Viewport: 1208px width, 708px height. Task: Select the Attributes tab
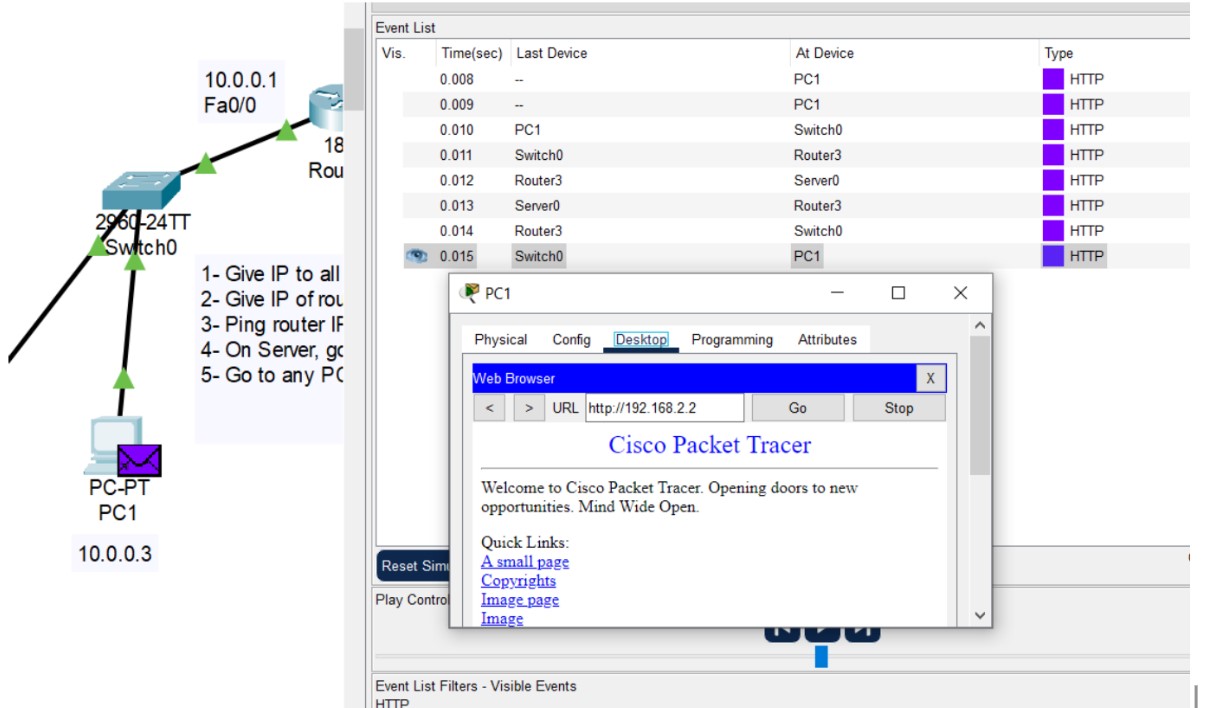827,340
